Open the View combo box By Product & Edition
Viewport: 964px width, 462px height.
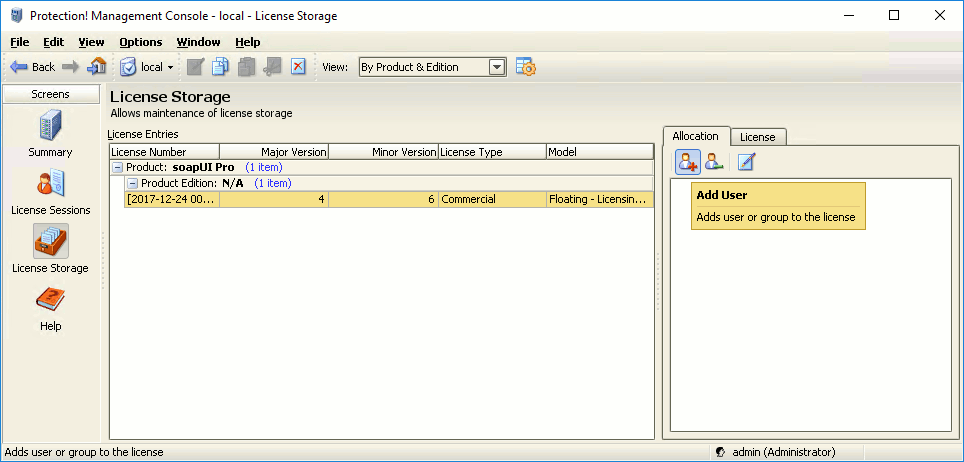433,67
